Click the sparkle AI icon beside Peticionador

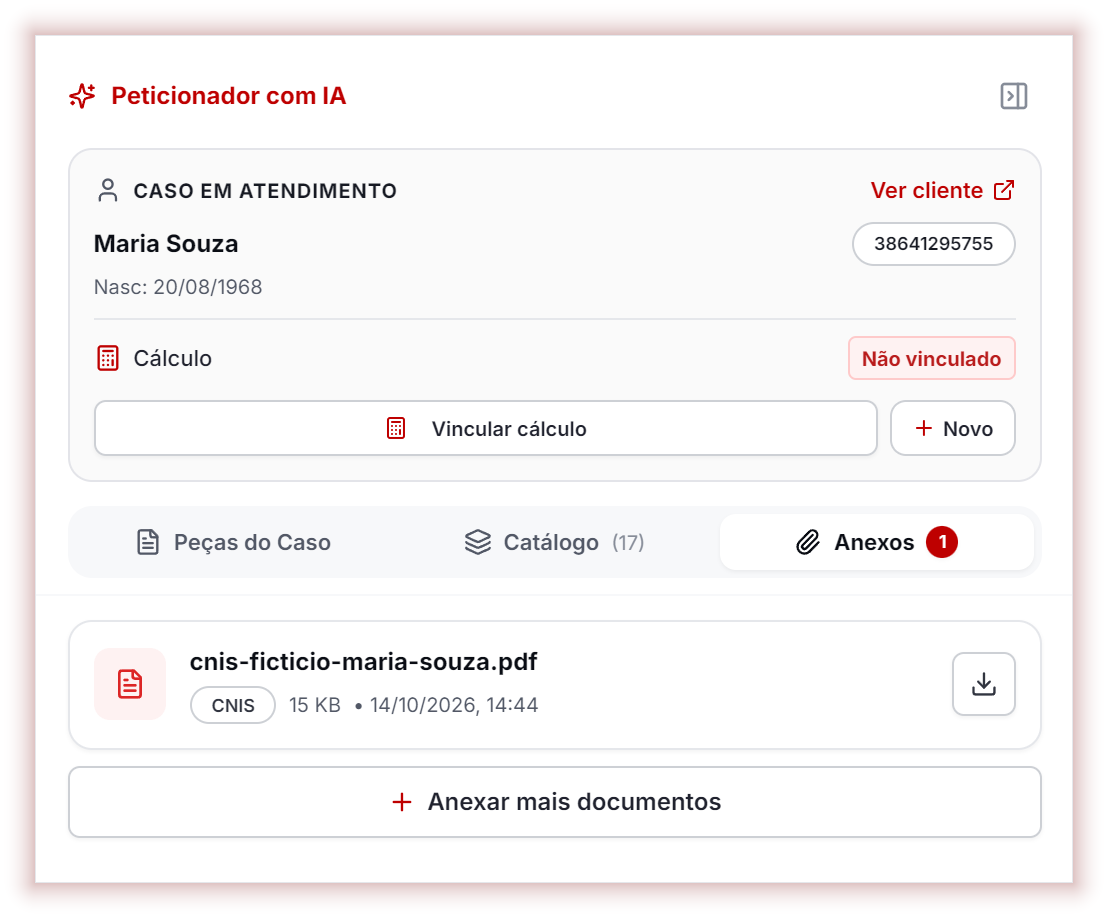pyautogui.click(x=83, y=96)
